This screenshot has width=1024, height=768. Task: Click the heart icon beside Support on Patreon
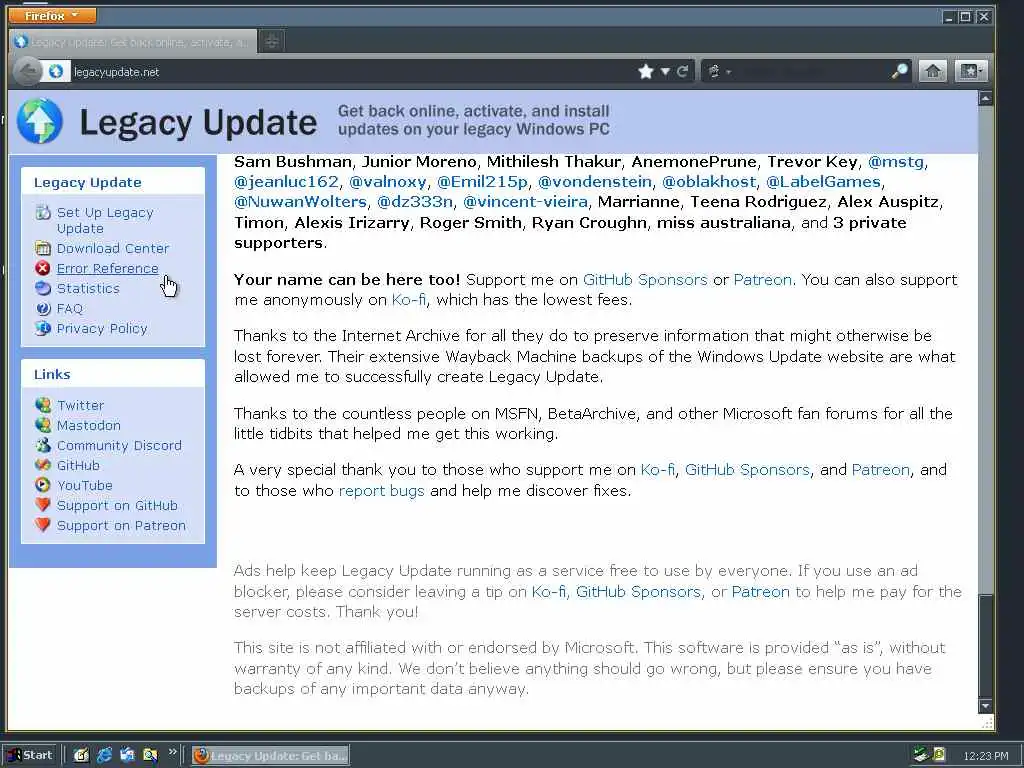pyautogui.click(x=43, y=525)
